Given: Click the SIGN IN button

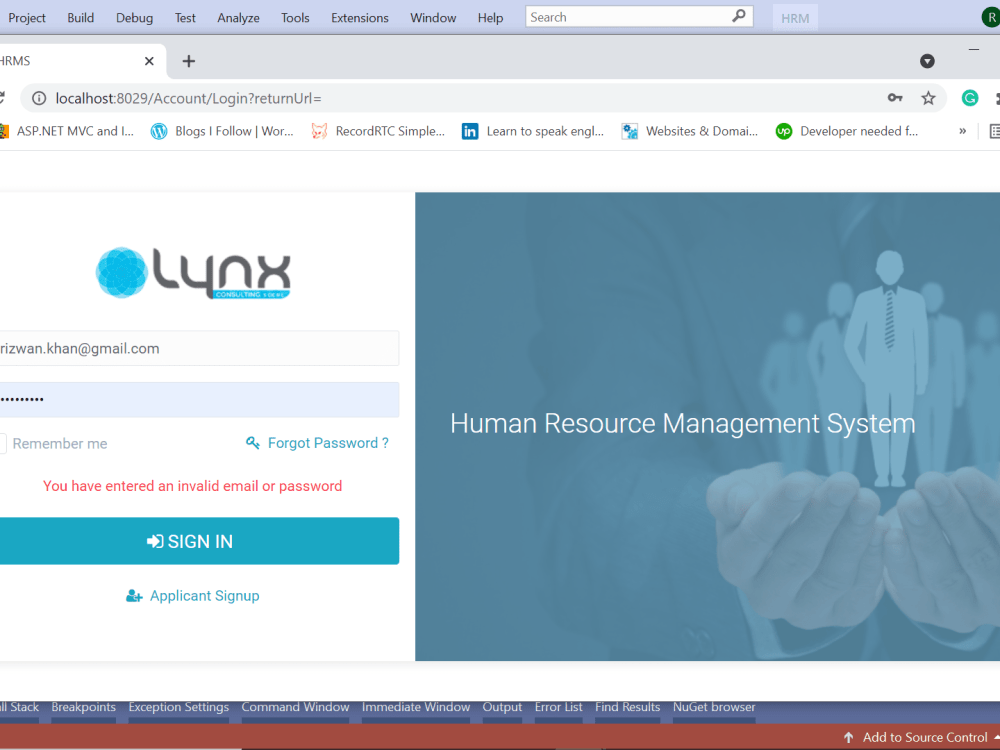Looking at the screenshot, I should pyautogui.click(x=199, y=541).
